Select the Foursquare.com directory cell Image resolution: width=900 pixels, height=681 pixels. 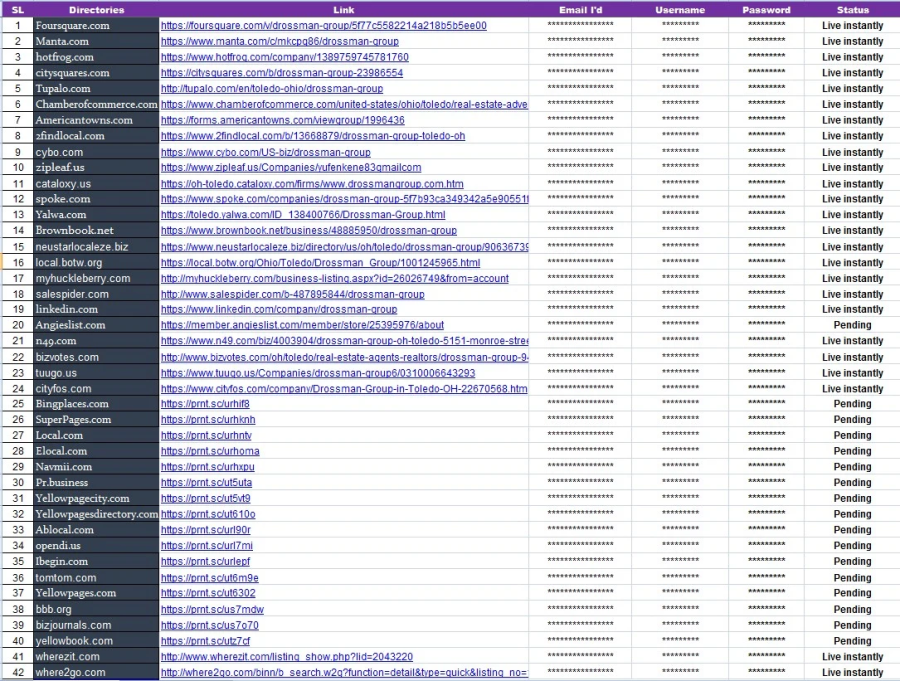pos(96,26)
